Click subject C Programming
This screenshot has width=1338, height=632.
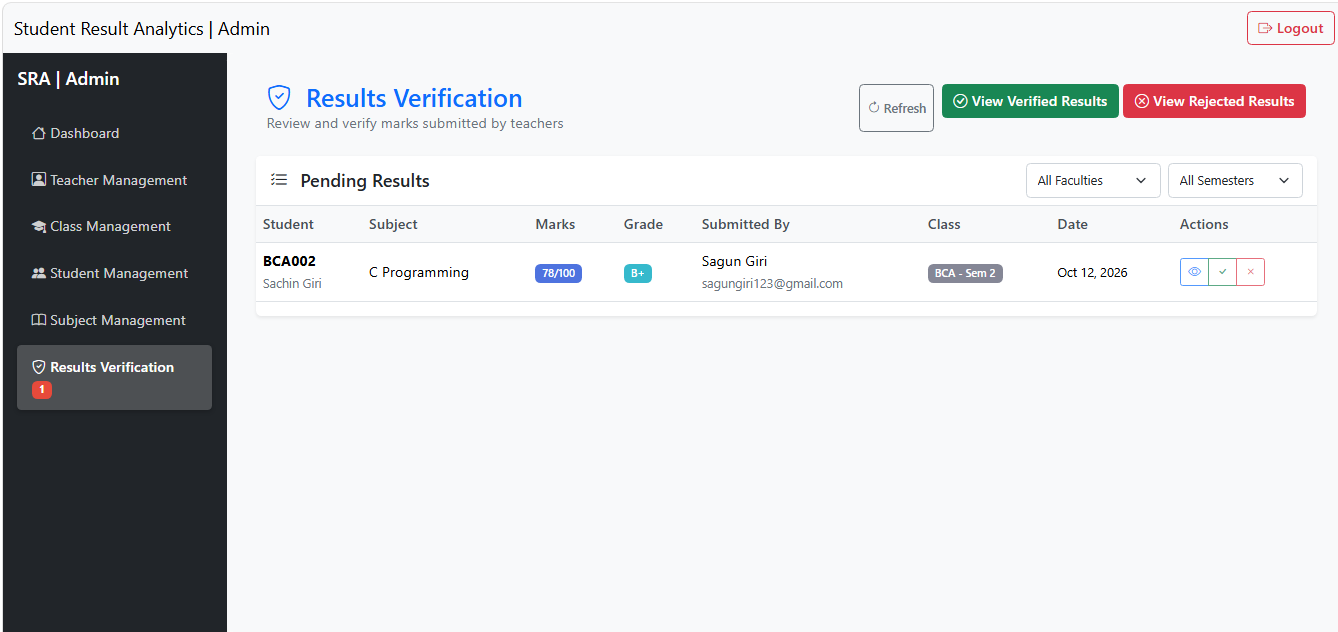click(x=419, y=272)
